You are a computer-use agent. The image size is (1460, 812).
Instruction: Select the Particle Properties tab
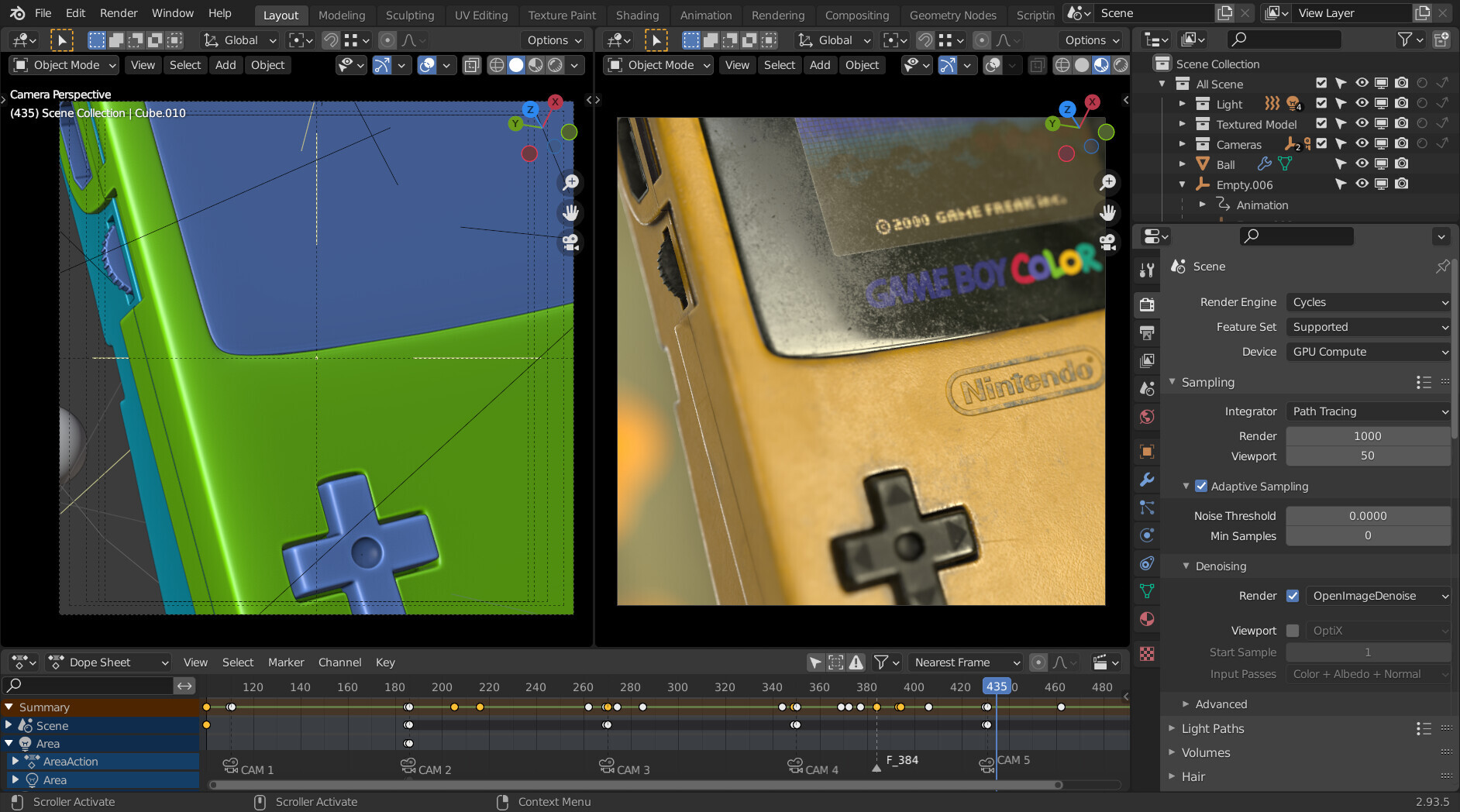coord(1147,507)
